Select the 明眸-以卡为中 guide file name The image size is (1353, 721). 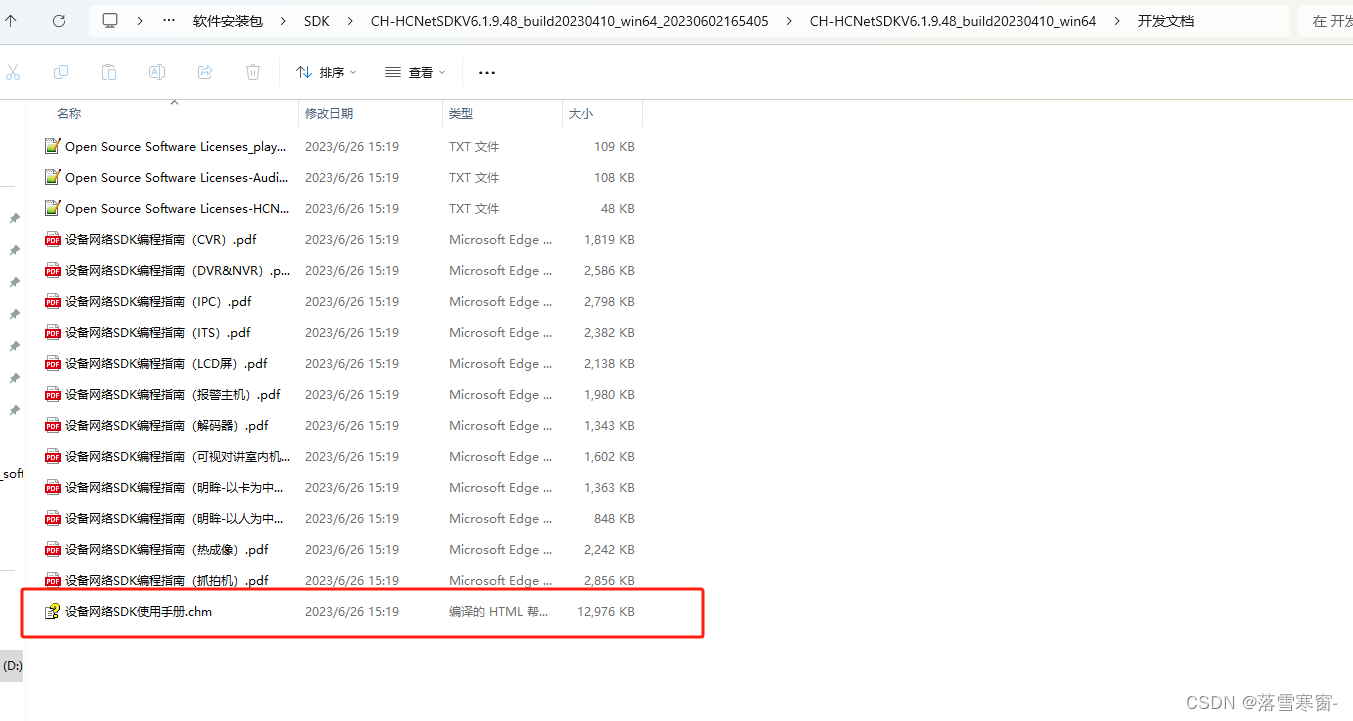pos(174,487)
